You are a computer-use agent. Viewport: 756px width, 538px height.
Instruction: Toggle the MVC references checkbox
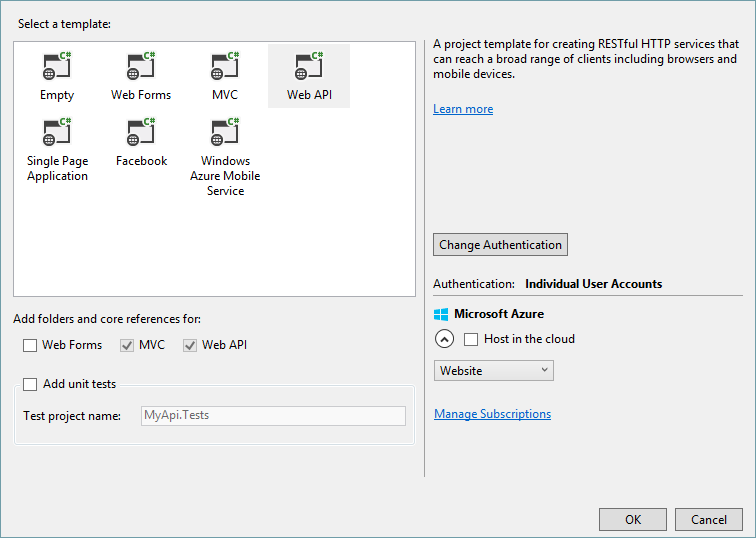point(127,345)
